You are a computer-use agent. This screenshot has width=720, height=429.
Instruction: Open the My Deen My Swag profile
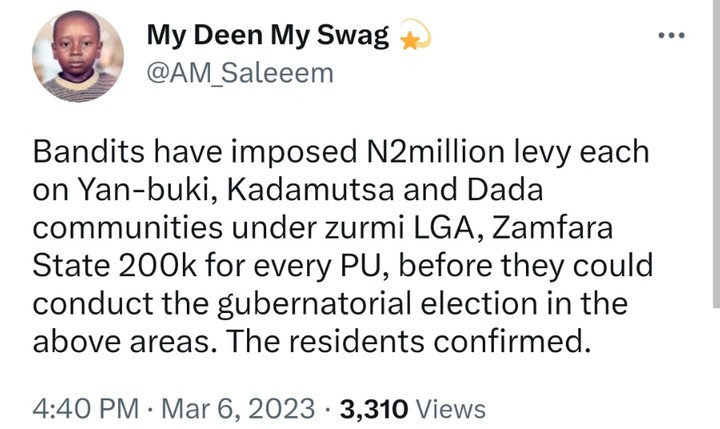coord(269,36)
